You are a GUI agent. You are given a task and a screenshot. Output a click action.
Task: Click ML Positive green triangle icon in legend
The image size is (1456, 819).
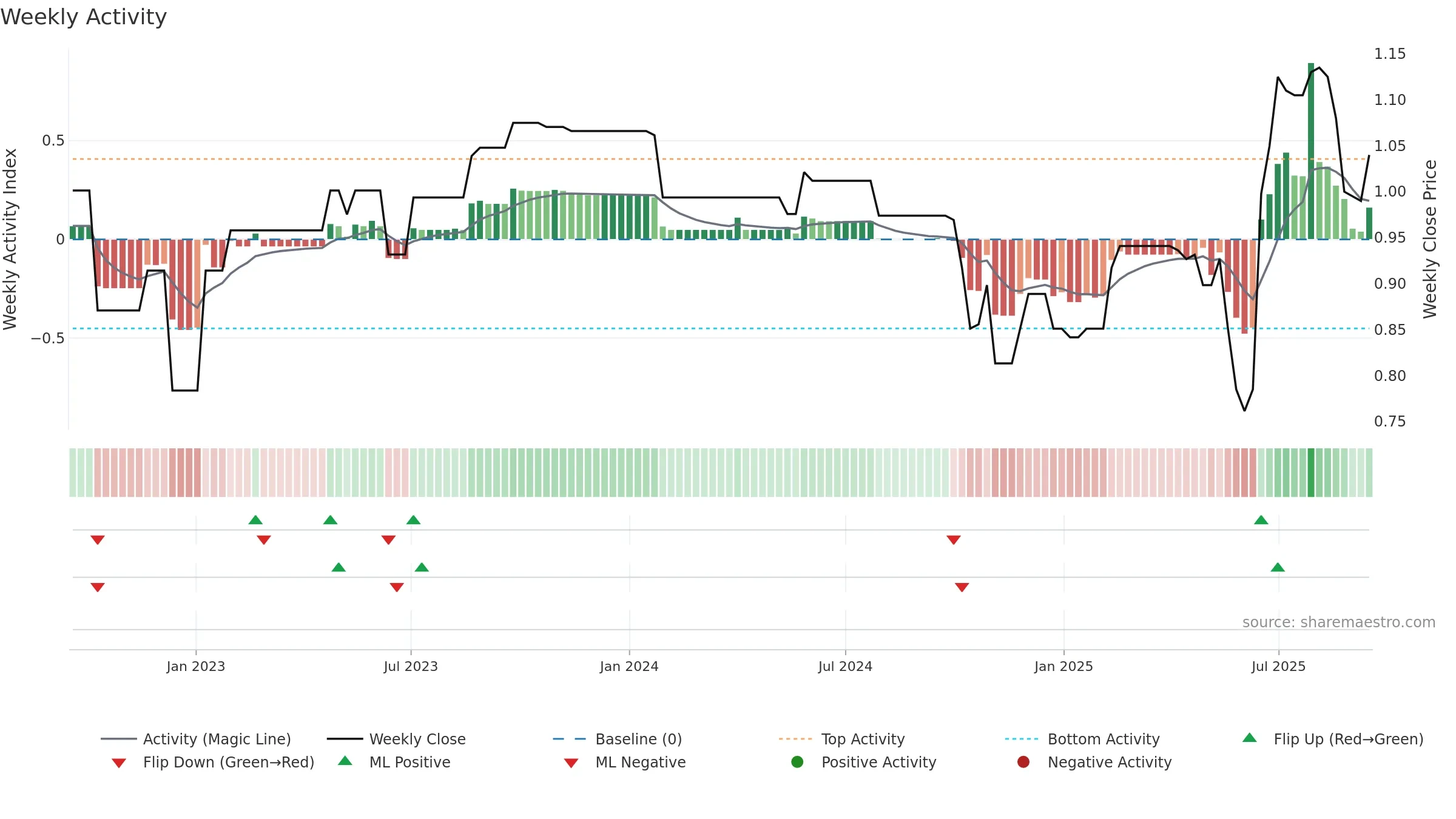tap(345, 761)
